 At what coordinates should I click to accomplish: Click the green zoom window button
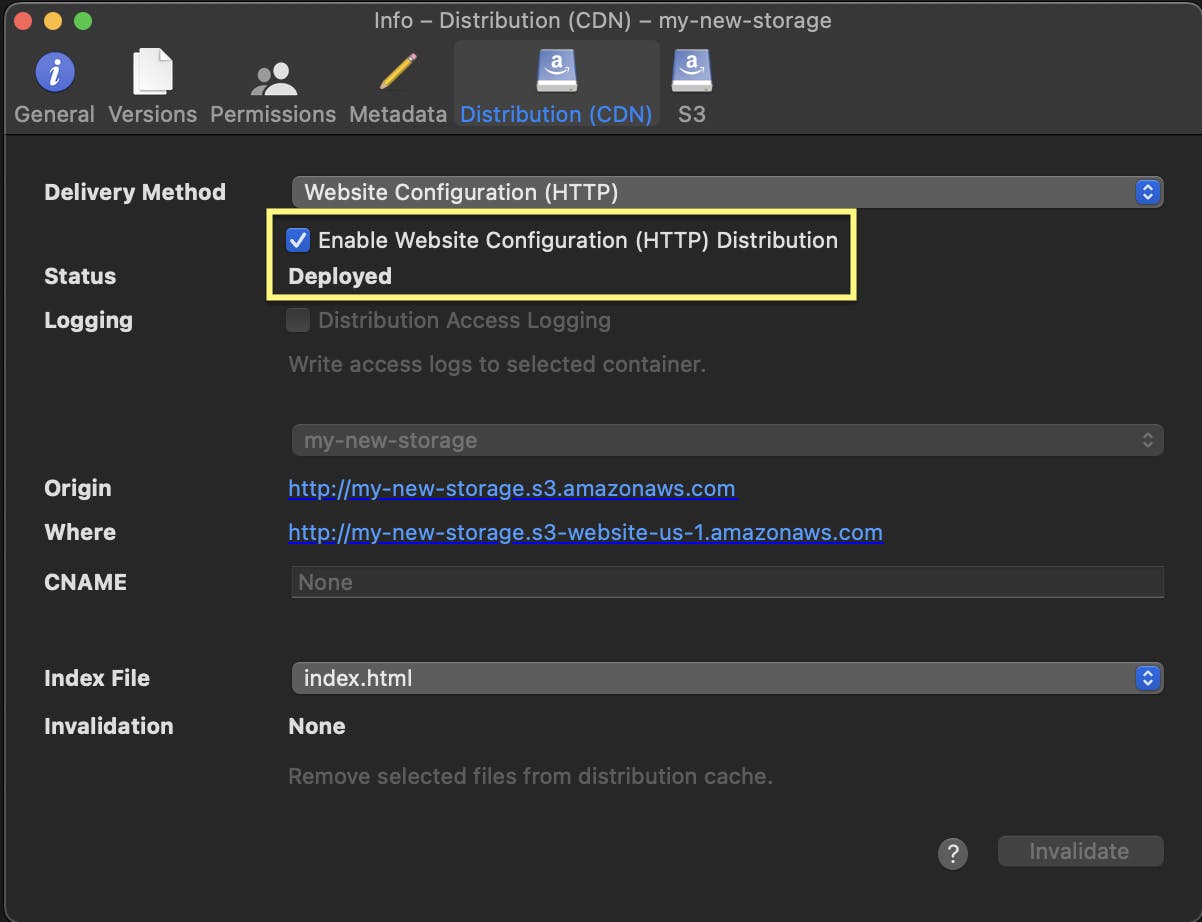[83, 21]
